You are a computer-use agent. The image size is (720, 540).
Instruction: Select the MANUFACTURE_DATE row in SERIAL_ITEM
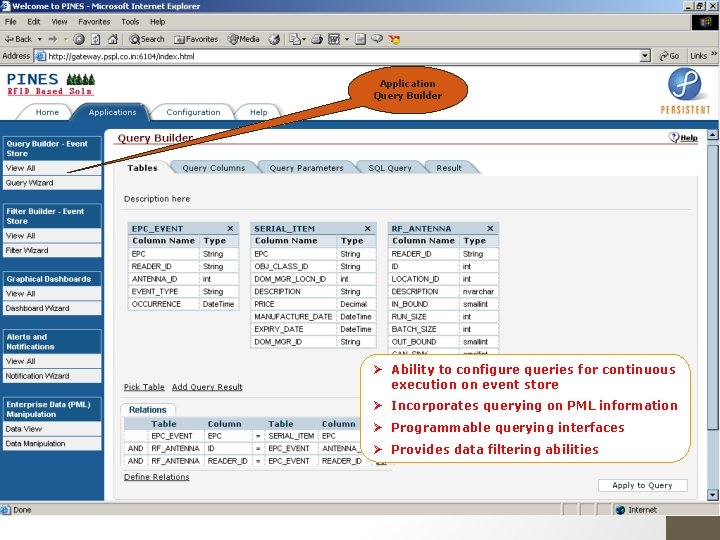pyautogui.click(x=313, y=317)
